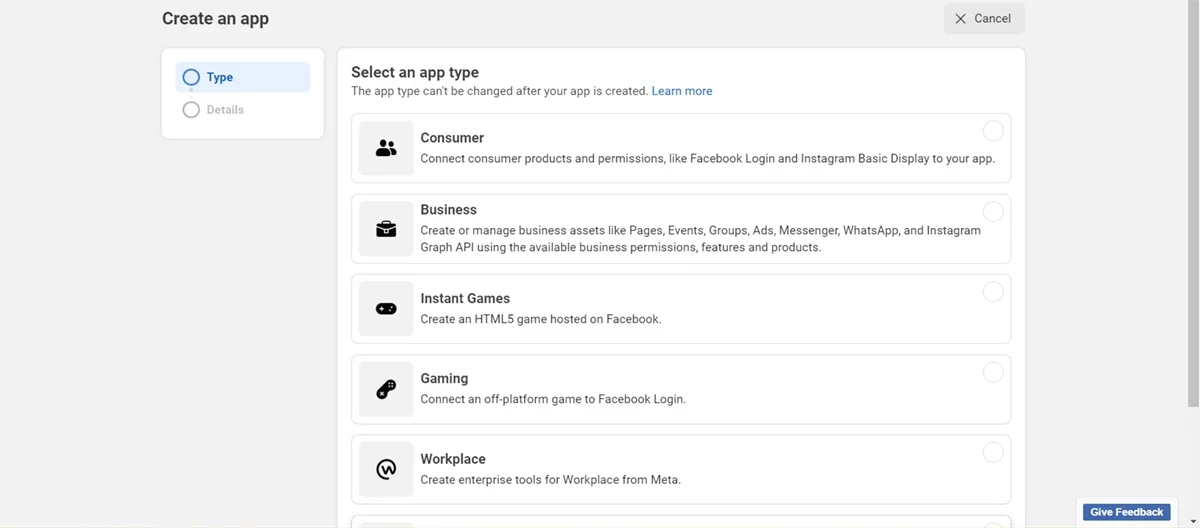Screen dimensions: 1200x528
Task: Click the Gaming gamepad icon
Action: (x=386, y=389)
